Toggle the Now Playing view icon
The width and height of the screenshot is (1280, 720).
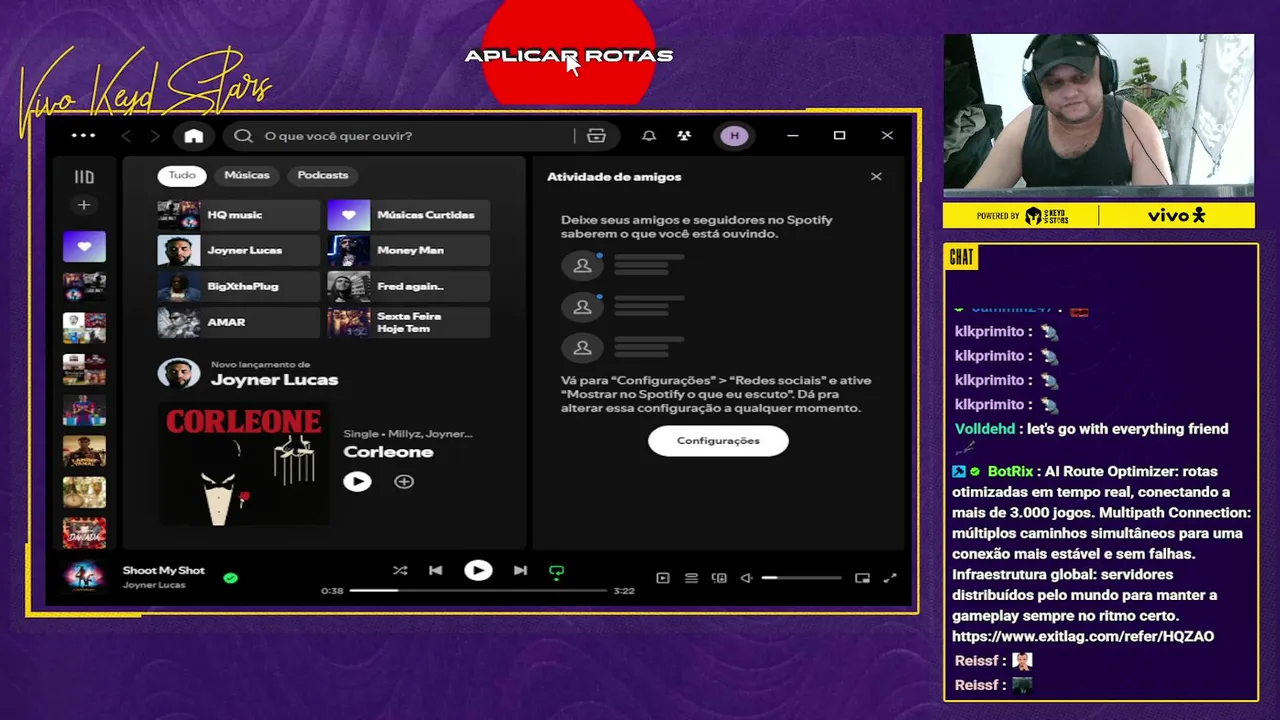coord(662,578)
